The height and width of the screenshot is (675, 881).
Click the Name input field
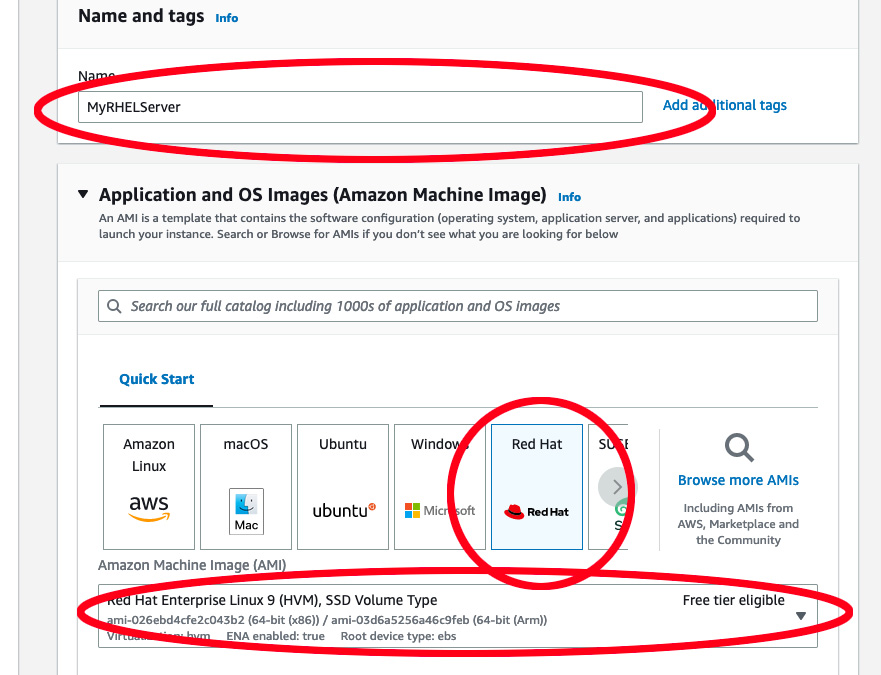(360, 107)
